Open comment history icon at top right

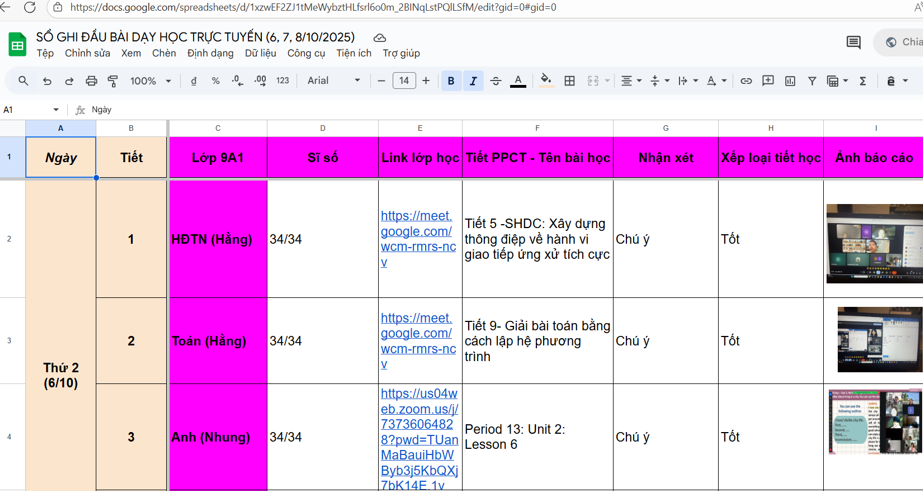(853, 42)
